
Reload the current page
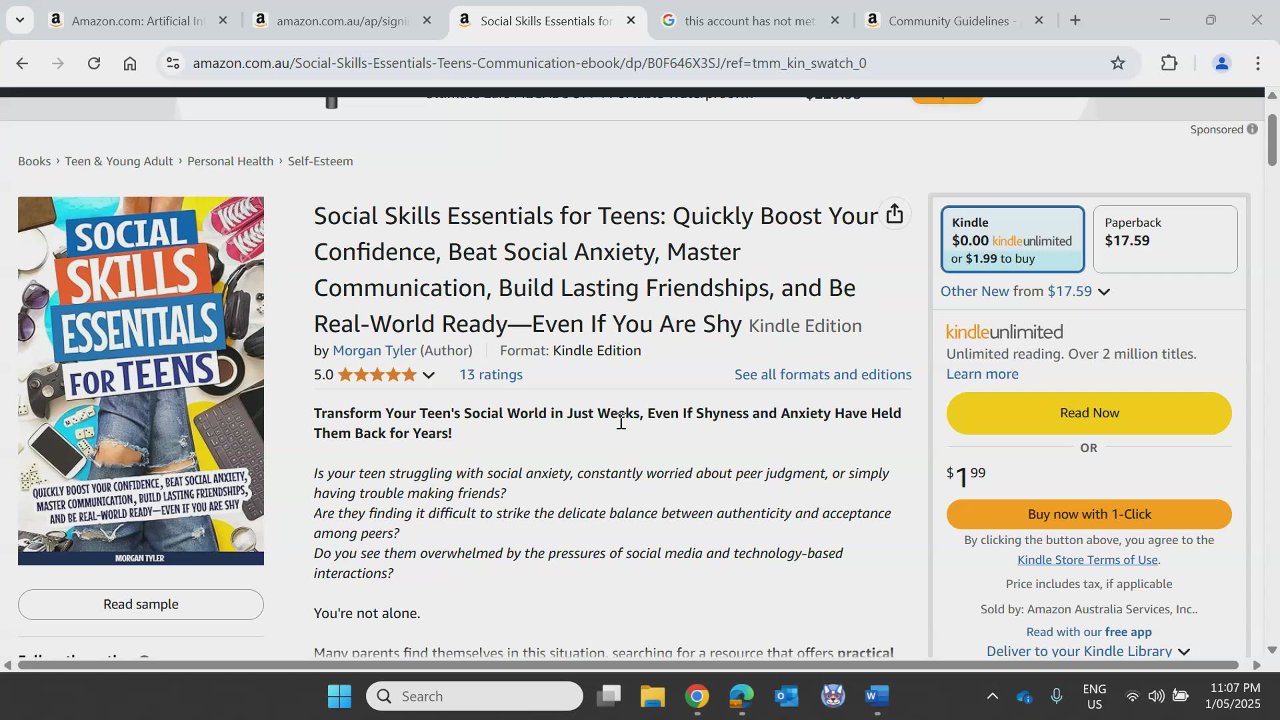pyautogui.click(x=94, y=63)
